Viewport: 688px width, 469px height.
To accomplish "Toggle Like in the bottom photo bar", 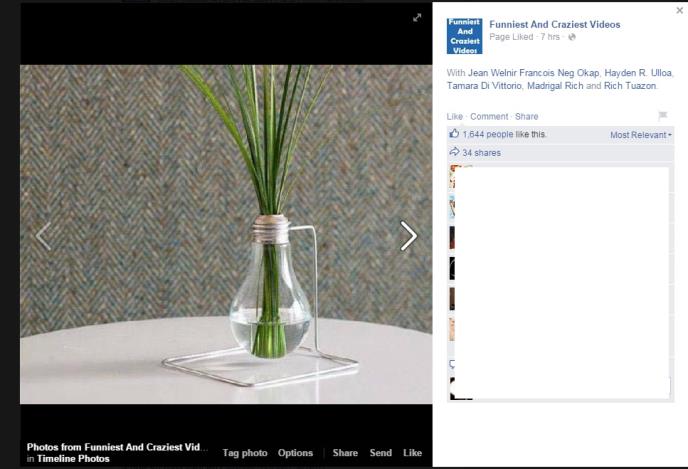I will point(412,453).
